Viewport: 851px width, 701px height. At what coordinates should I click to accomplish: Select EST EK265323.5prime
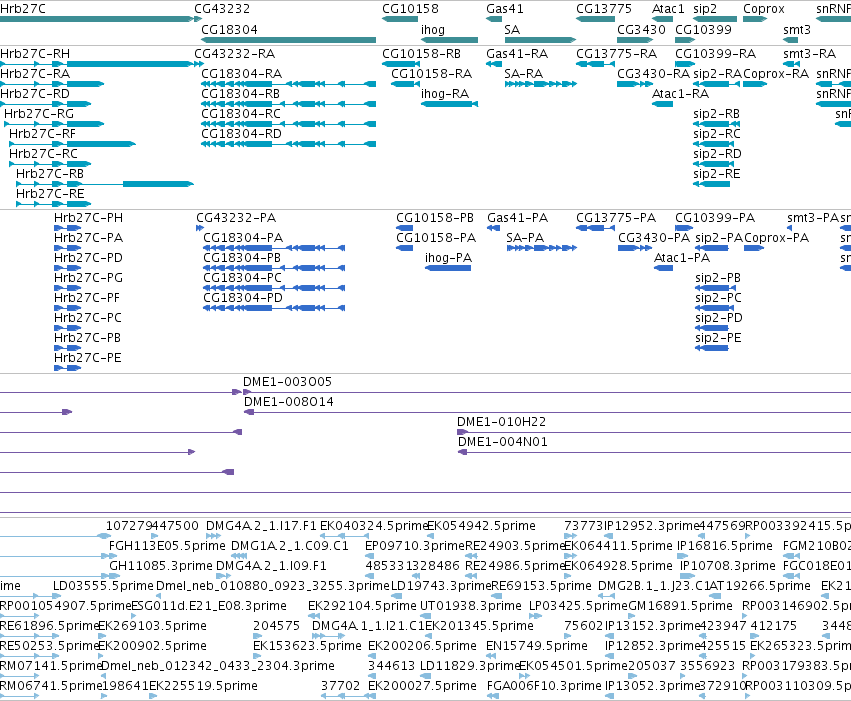[x=801, y=646]
